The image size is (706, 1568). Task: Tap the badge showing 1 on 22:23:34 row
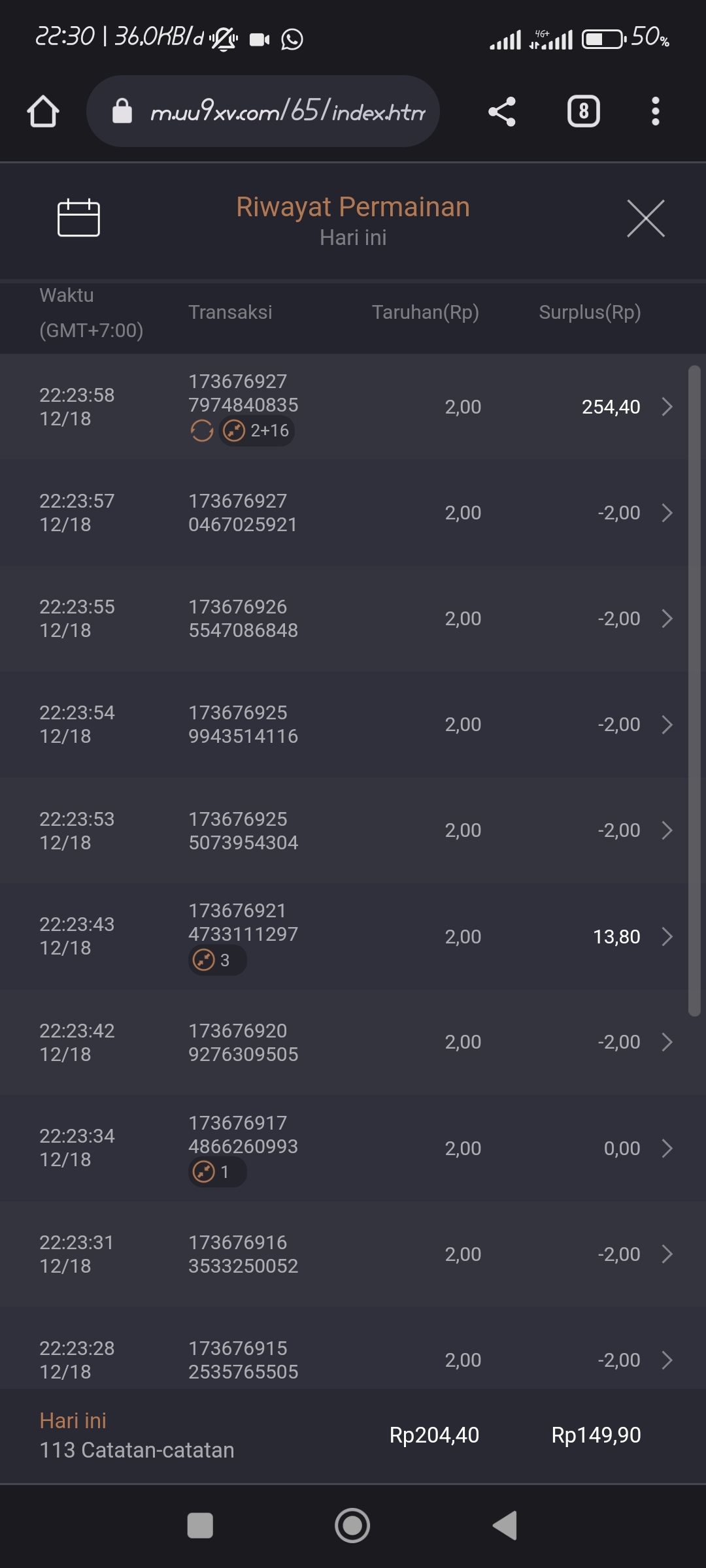pos(217,1172)
